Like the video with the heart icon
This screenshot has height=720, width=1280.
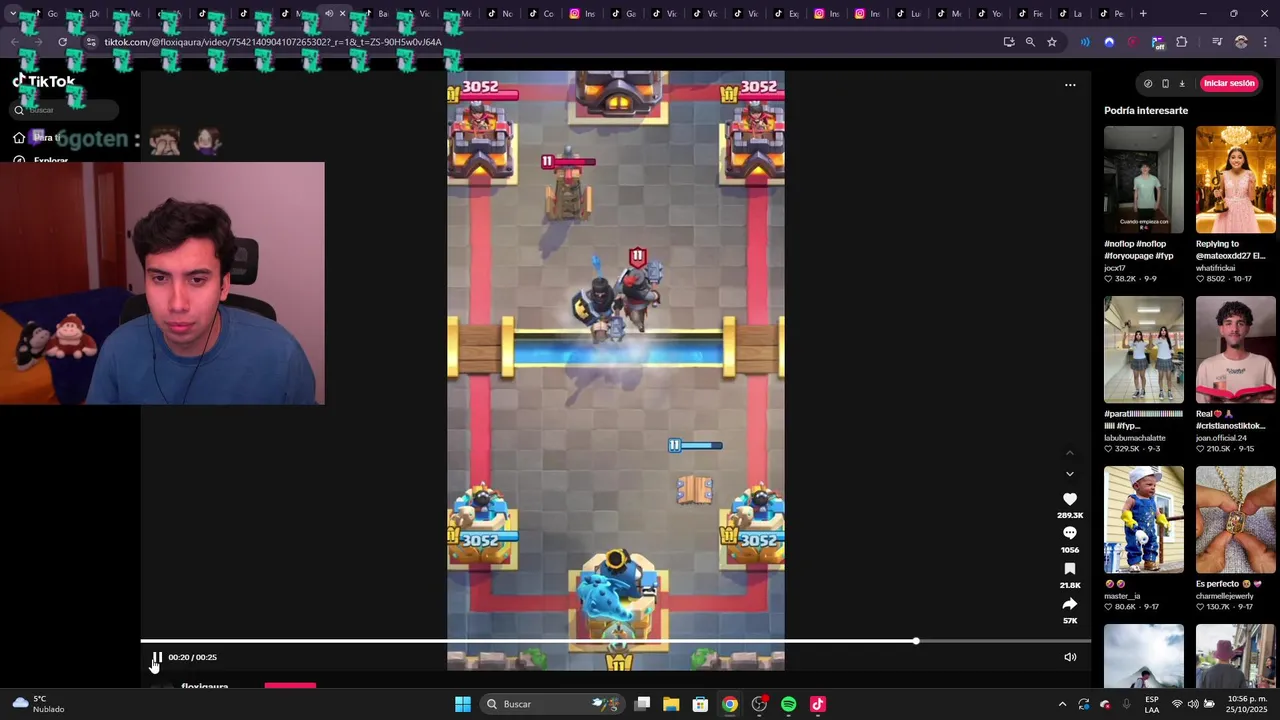click(1070, 499)
